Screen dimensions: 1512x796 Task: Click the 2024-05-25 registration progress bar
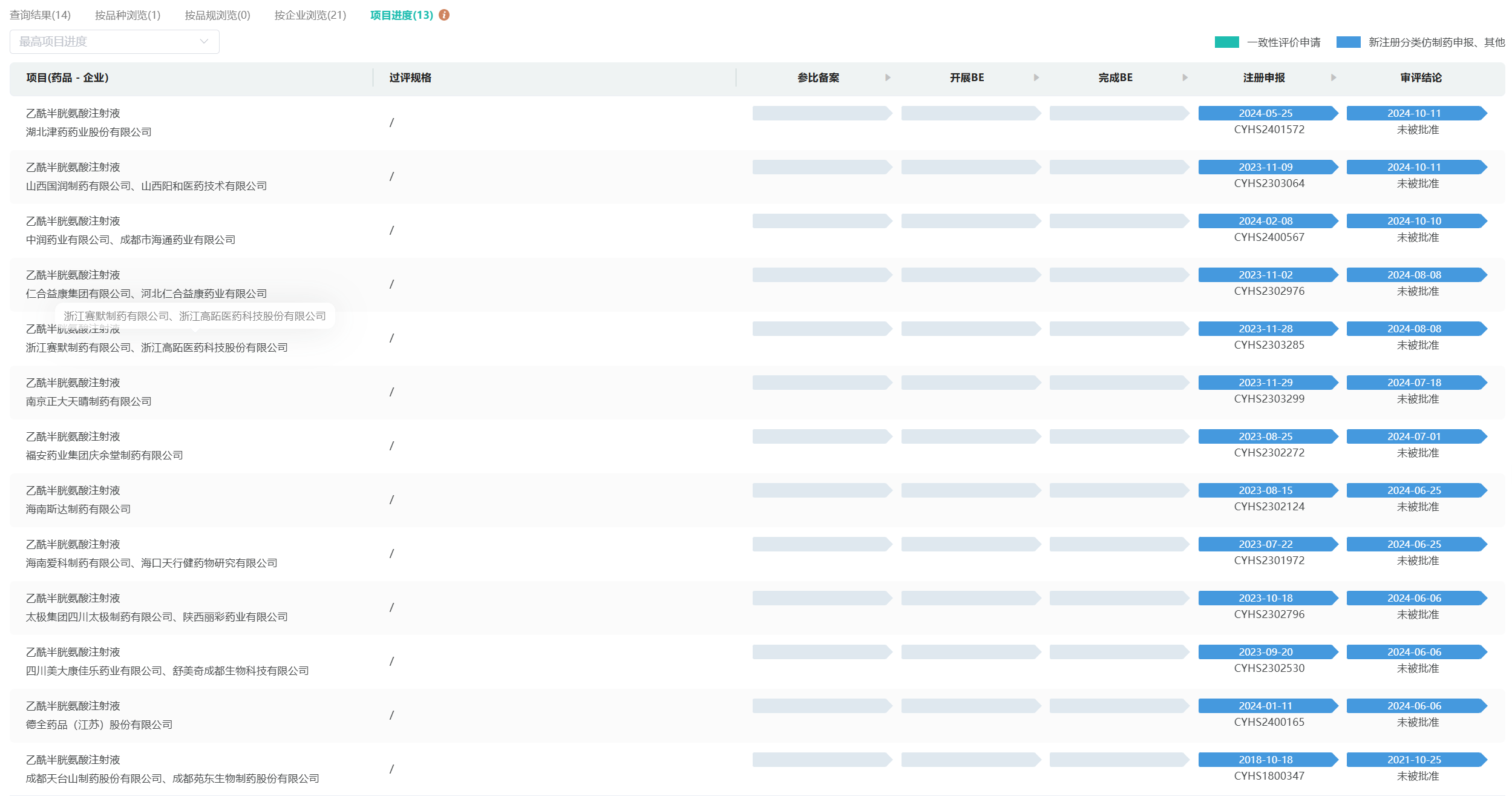click(1266, 113)
